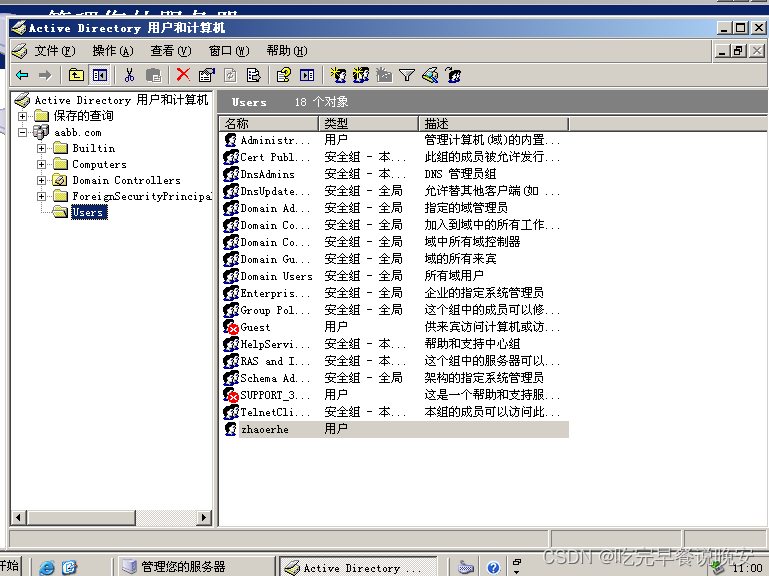769x576 pixels.
Task: Select the zhaoerhe user row
Action: [x=394, y=429]
